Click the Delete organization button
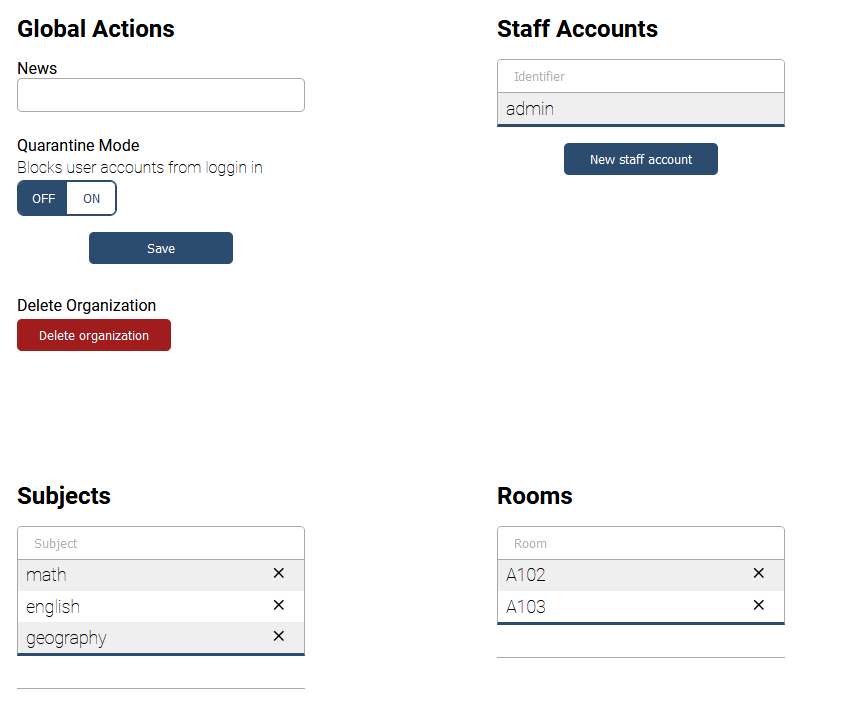This screenshot has width=842, height=708. click(93, 335)
